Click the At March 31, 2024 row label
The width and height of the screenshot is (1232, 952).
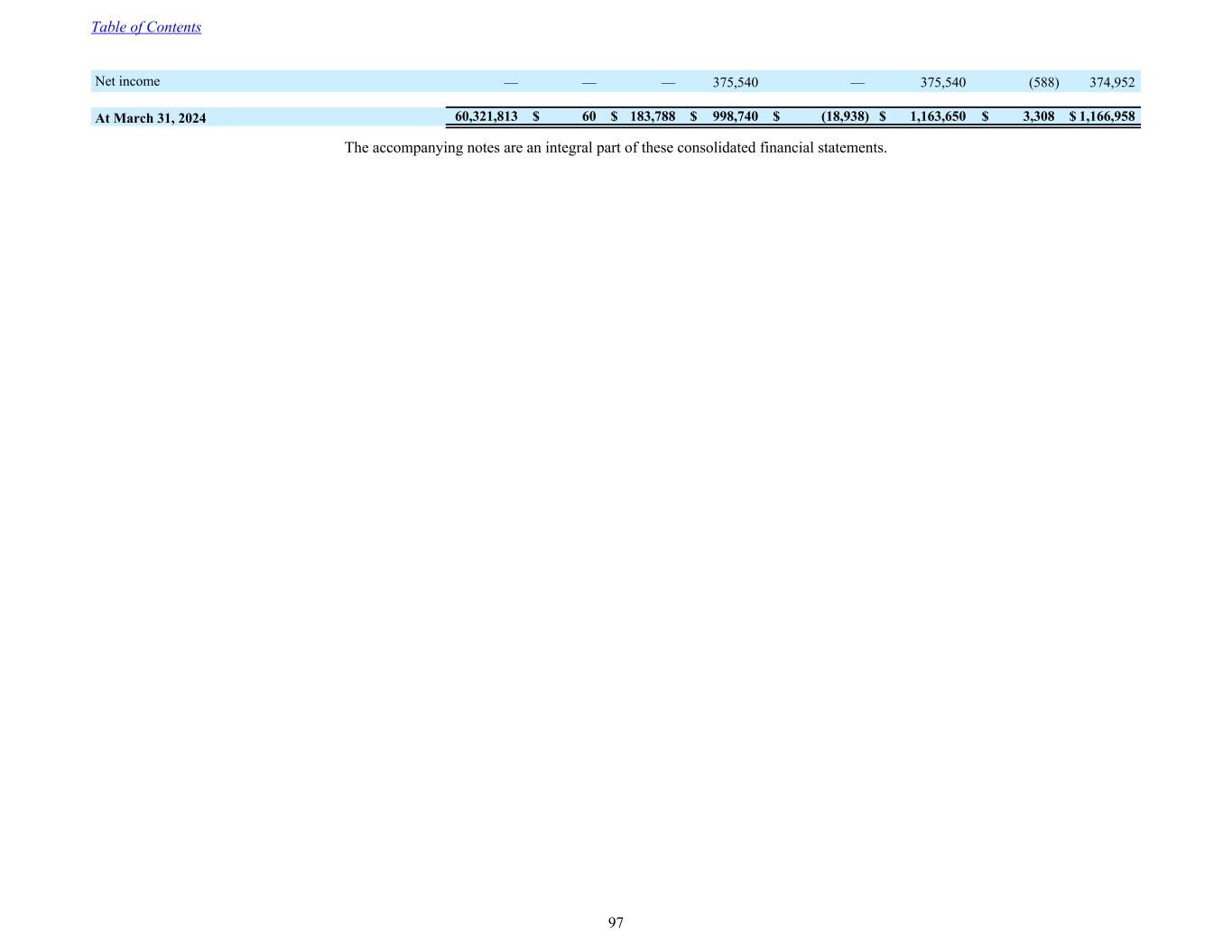pyautogui.click(x=150, y=117)
